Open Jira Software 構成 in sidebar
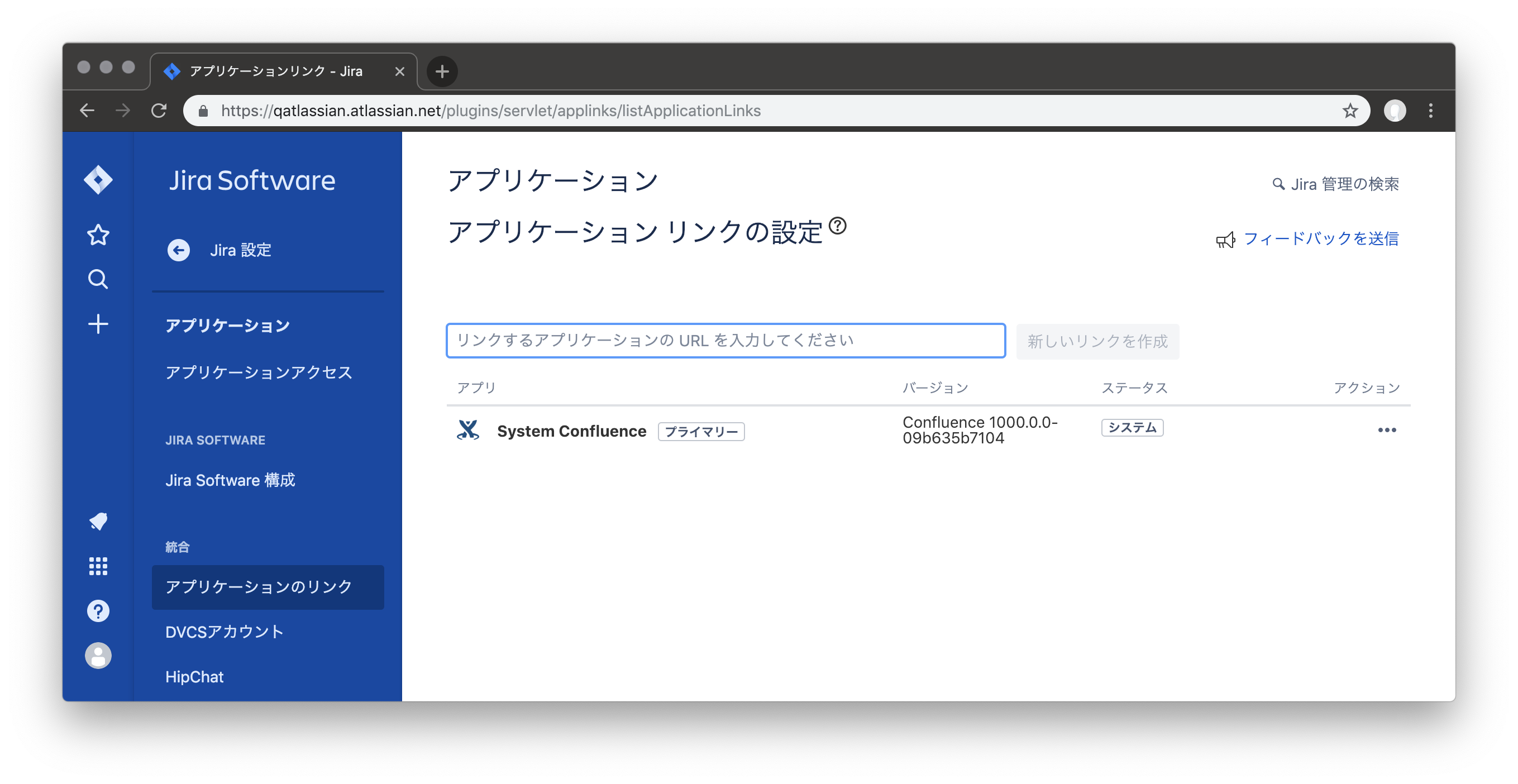 point(230,480)
